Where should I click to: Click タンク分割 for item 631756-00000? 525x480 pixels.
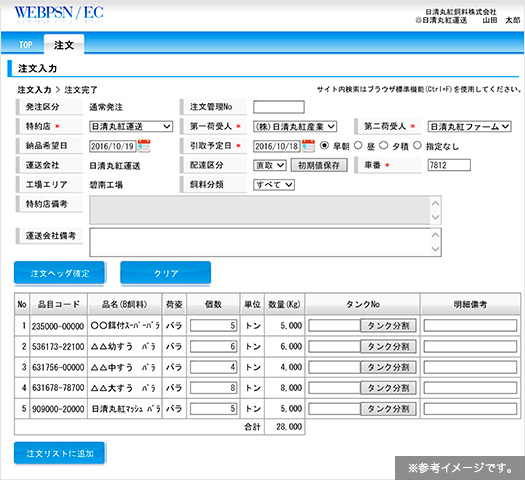(388, 367)
